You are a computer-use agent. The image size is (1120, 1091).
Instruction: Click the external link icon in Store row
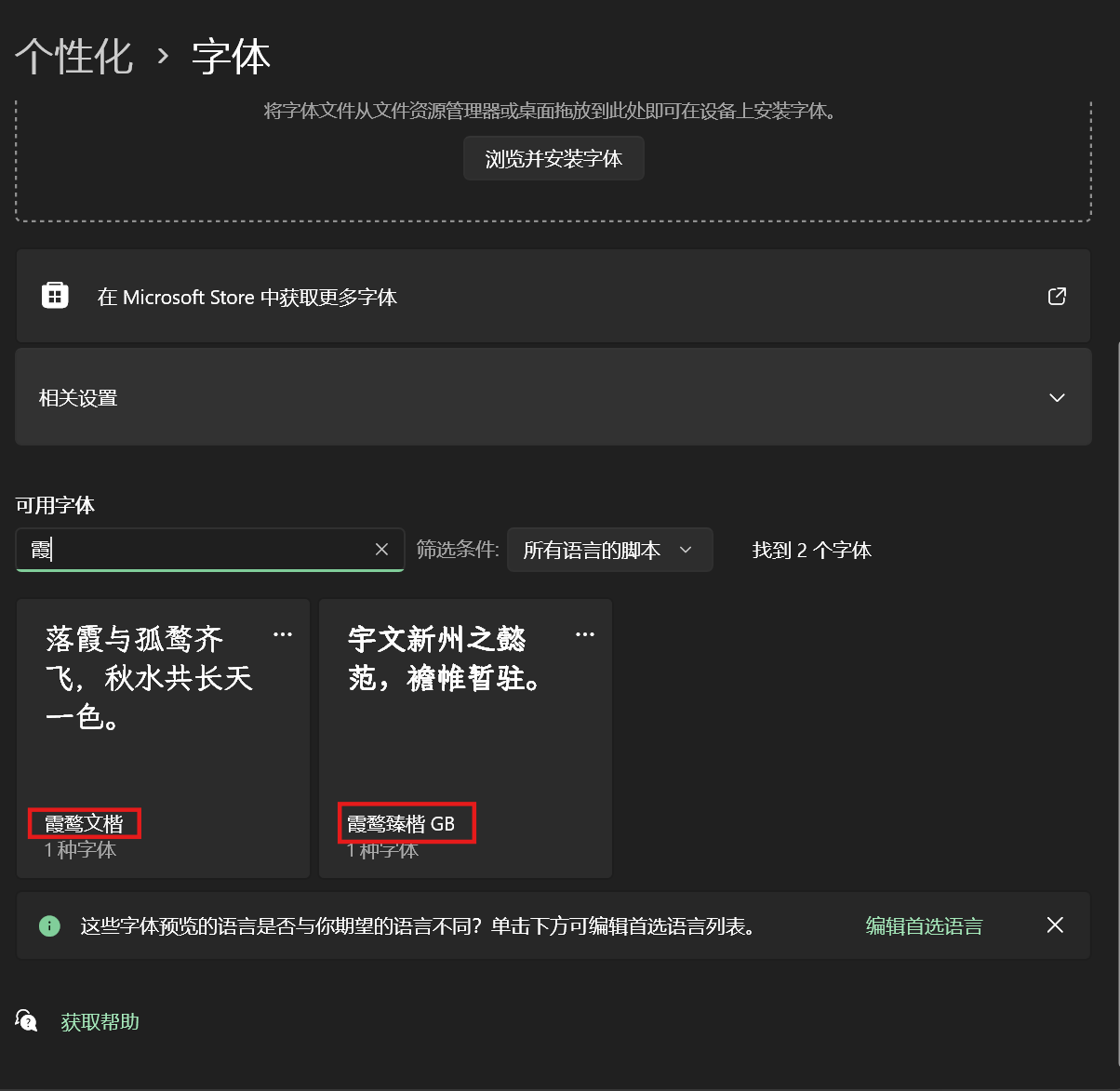click(1057, 296)
